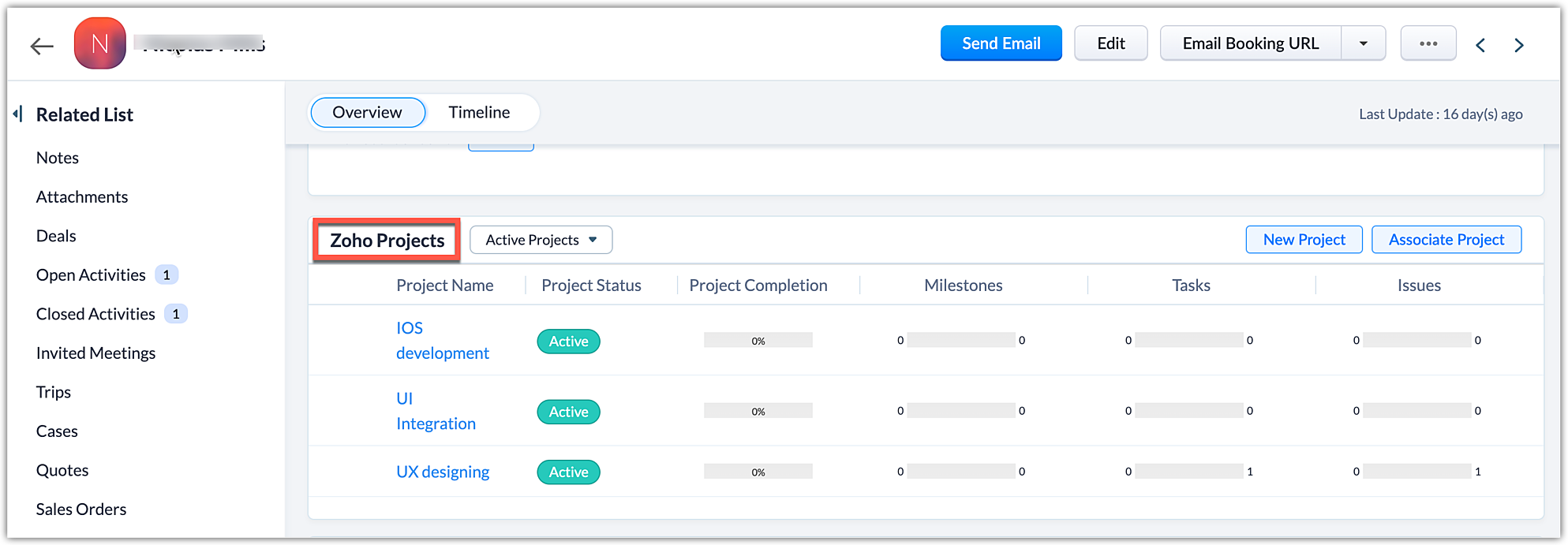1568x545 pixels.
Task: Expand the Active Projects filter dropdown
Action: tap(541, 240)
